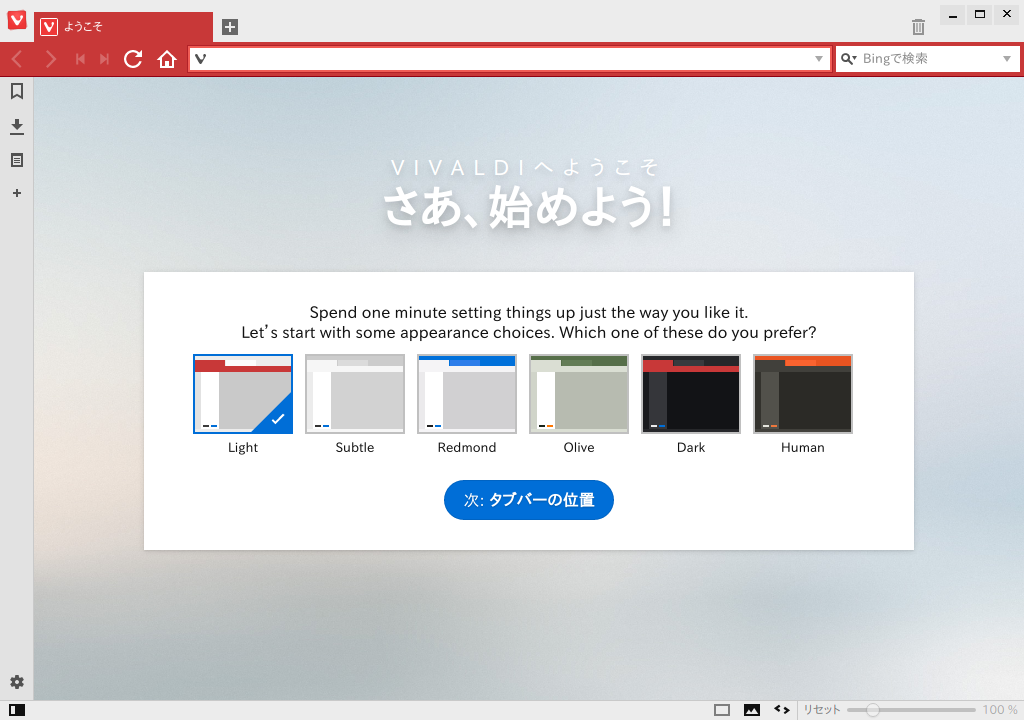Close the Vivaldi window
Screen dimensions: 1024x720
(x=1006, y=15)
